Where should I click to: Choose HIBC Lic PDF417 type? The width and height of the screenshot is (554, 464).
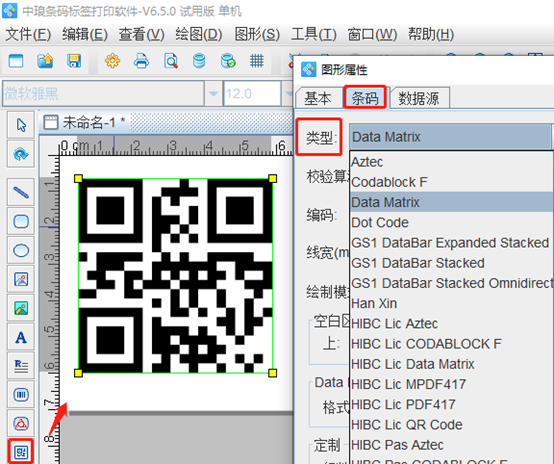[452, 404]
